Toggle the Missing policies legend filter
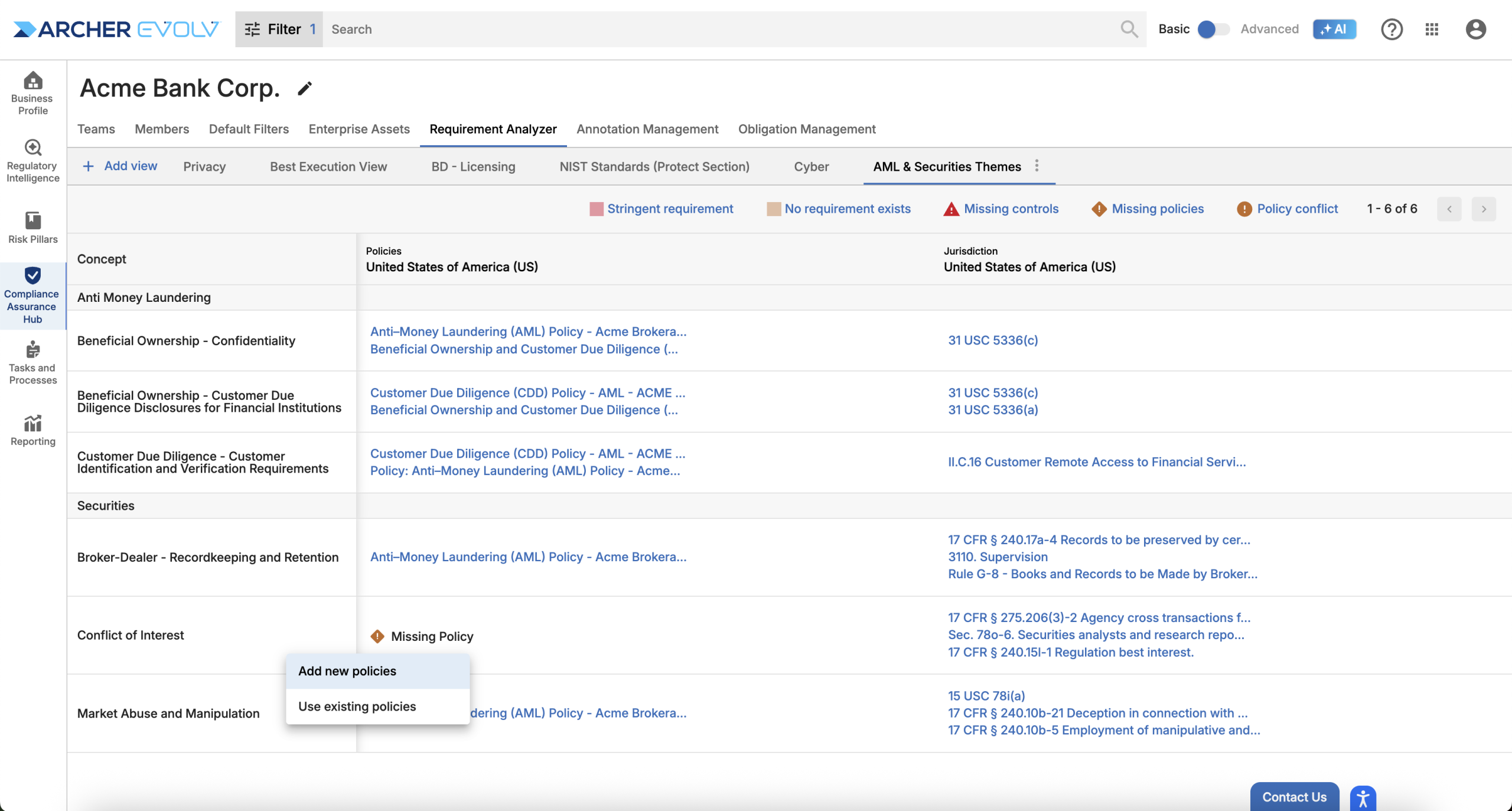This screenshot has height=811, width=1512. click(1147, 209)
